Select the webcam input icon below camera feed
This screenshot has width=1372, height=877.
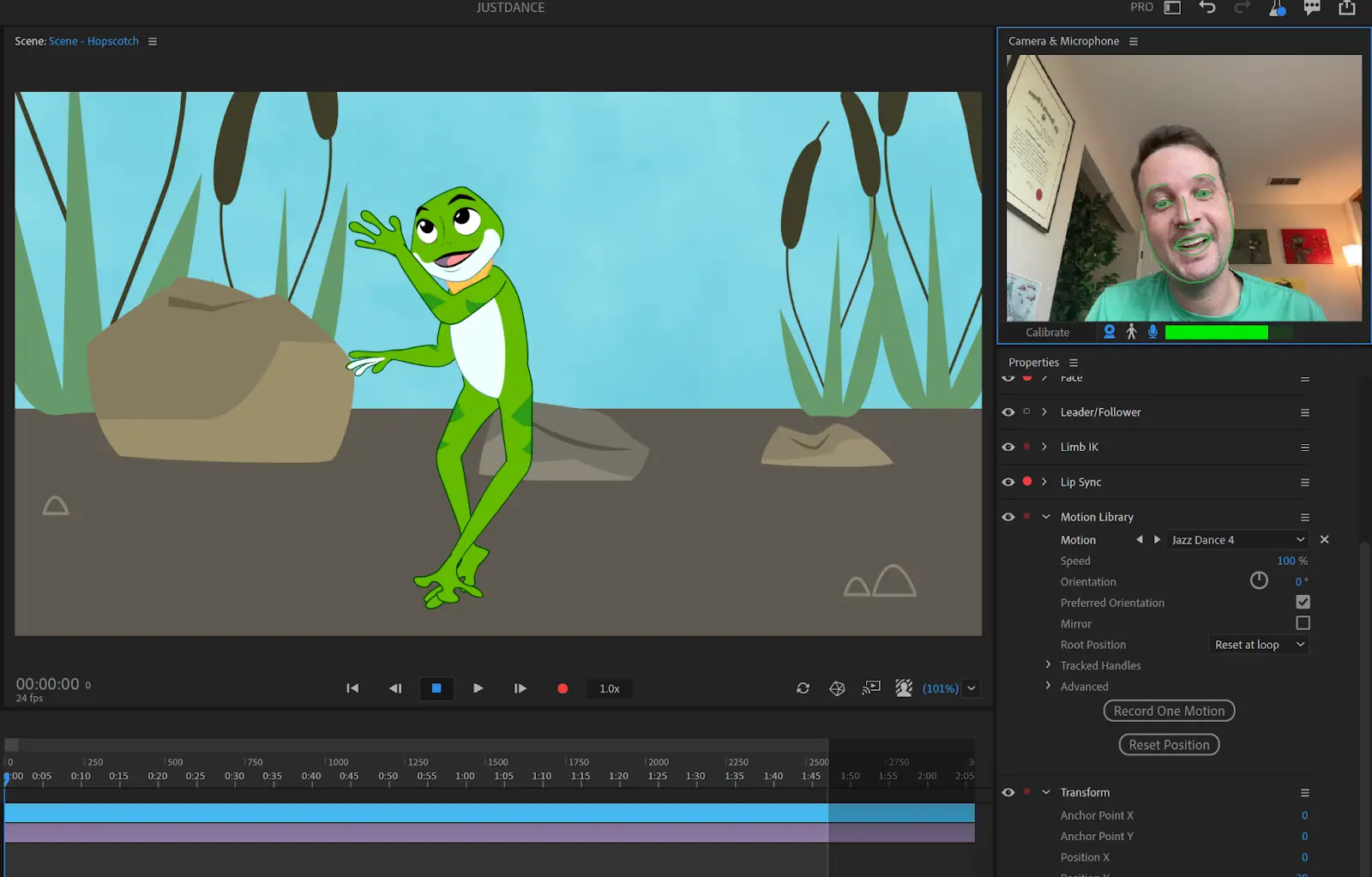(x=1110, y=332)
